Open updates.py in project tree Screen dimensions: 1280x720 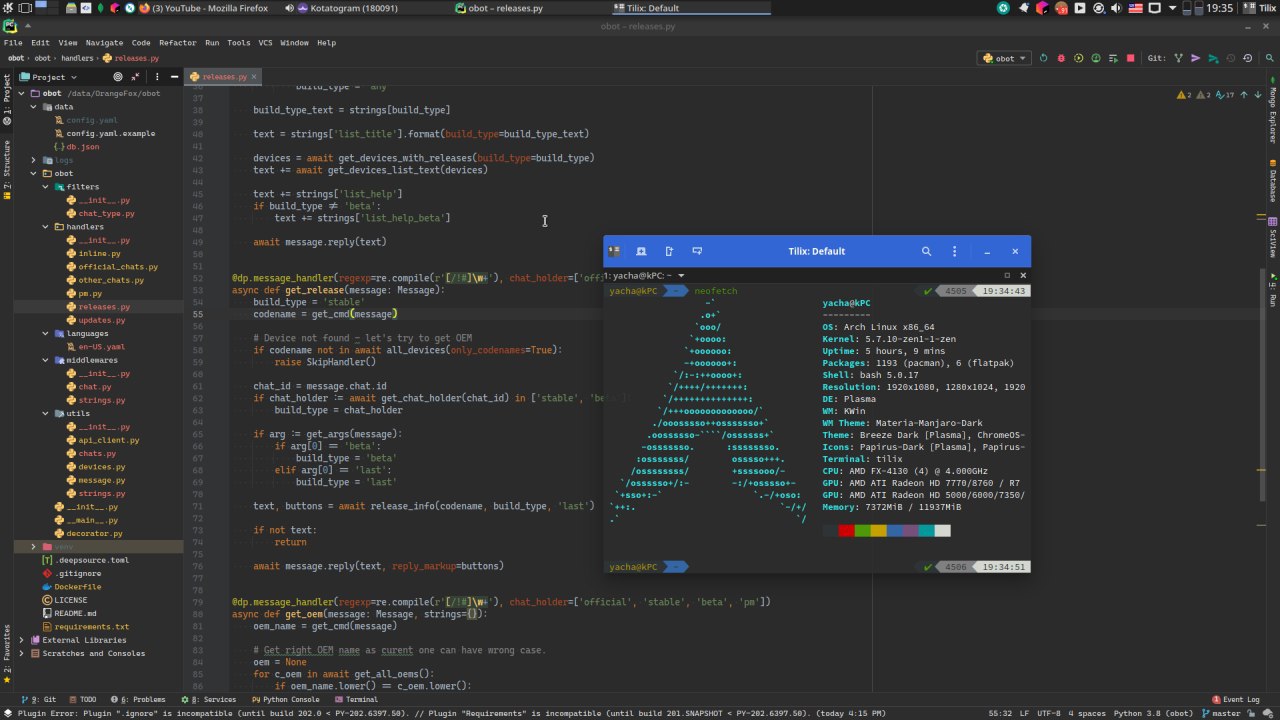[101, 320]
